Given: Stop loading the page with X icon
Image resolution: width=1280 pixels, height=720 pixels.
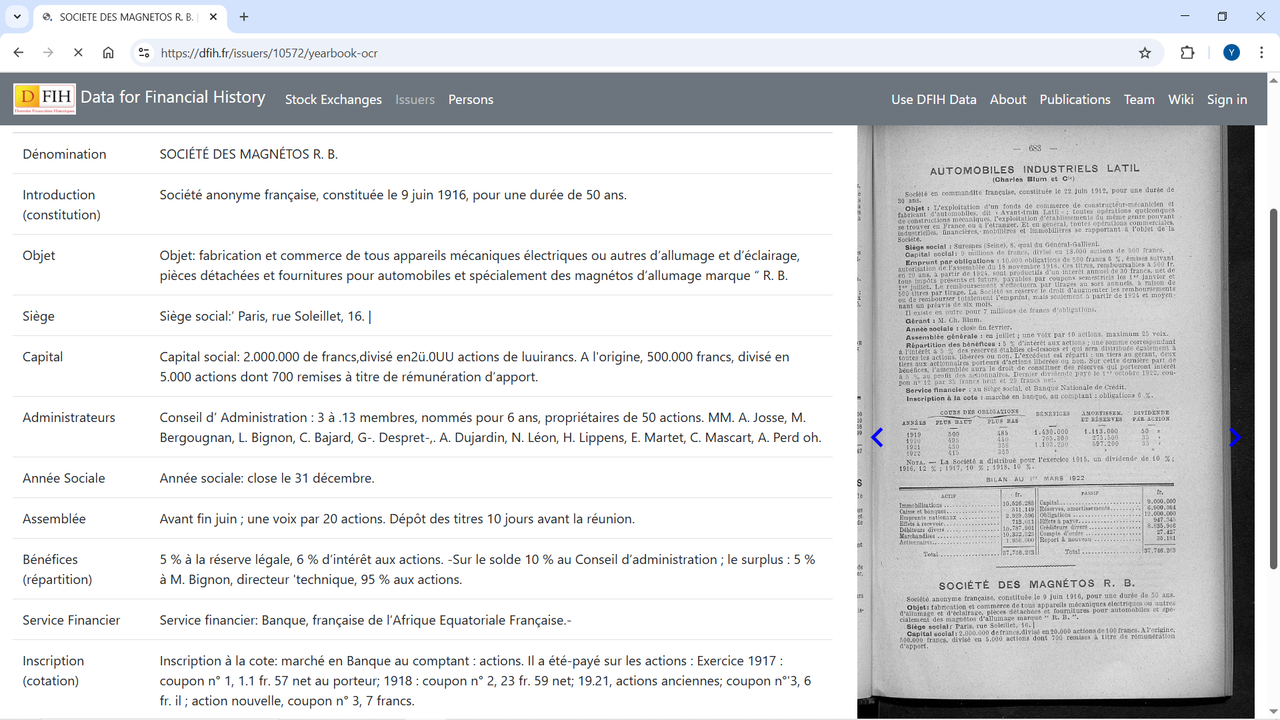Looking at the screenshot, I should (78, 53).
